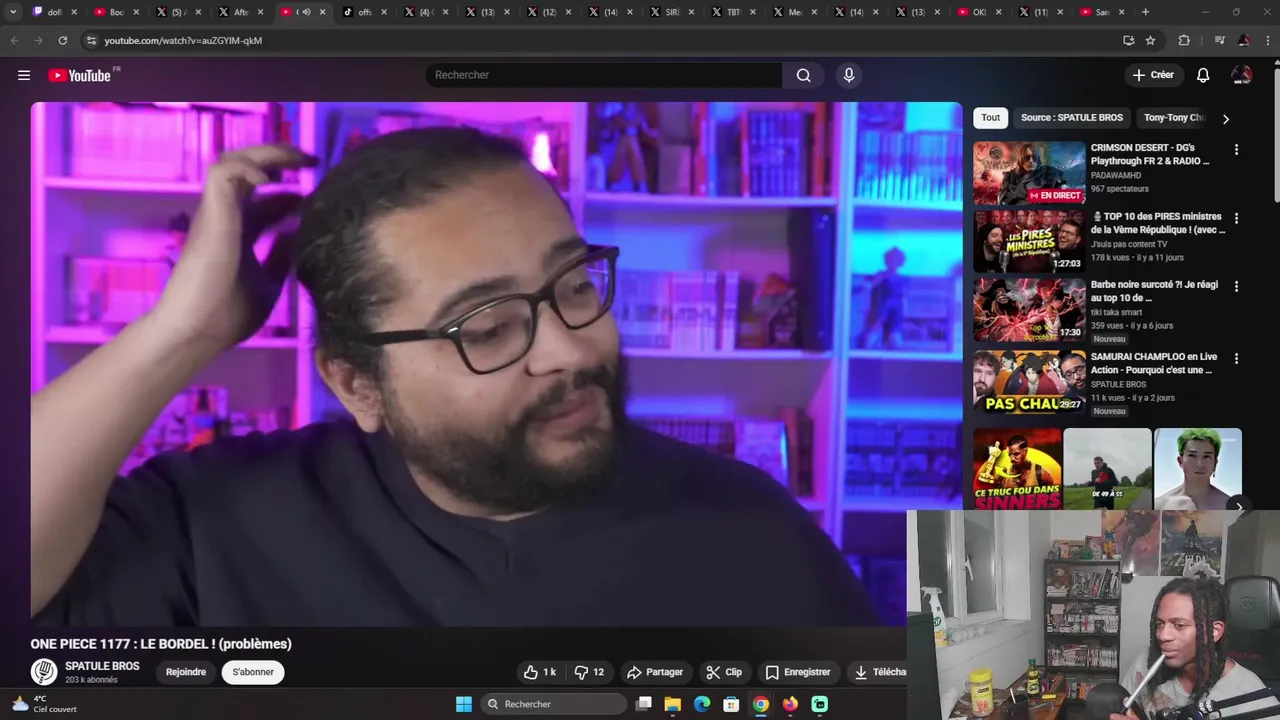Open the Barbe noire surcoté thumbnail
Image resolution: width=1280 pixels, height=720 pixels.
point(1029,309)
